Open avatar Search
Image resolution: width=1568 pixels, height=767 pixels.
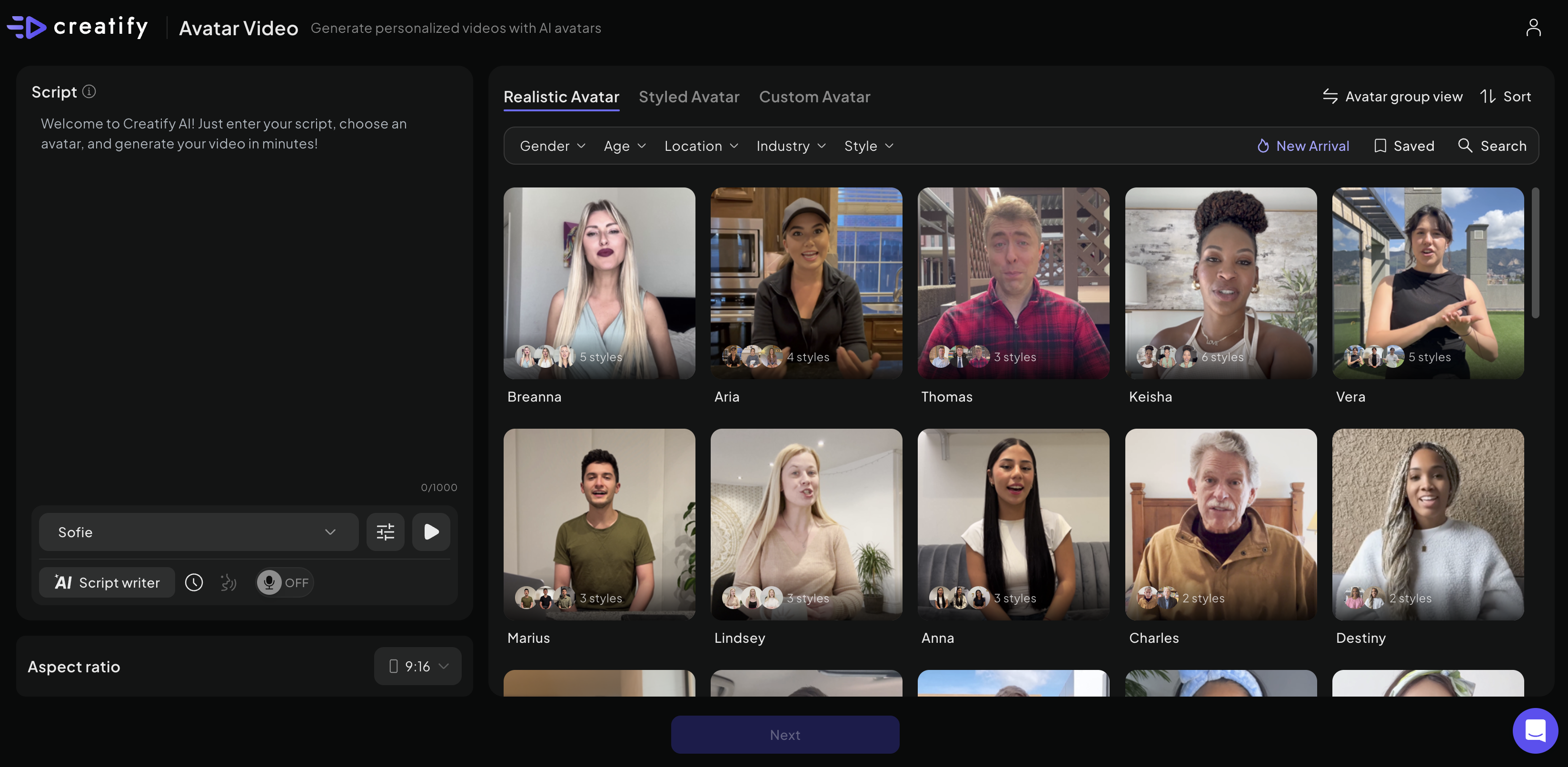[1492, 146]
